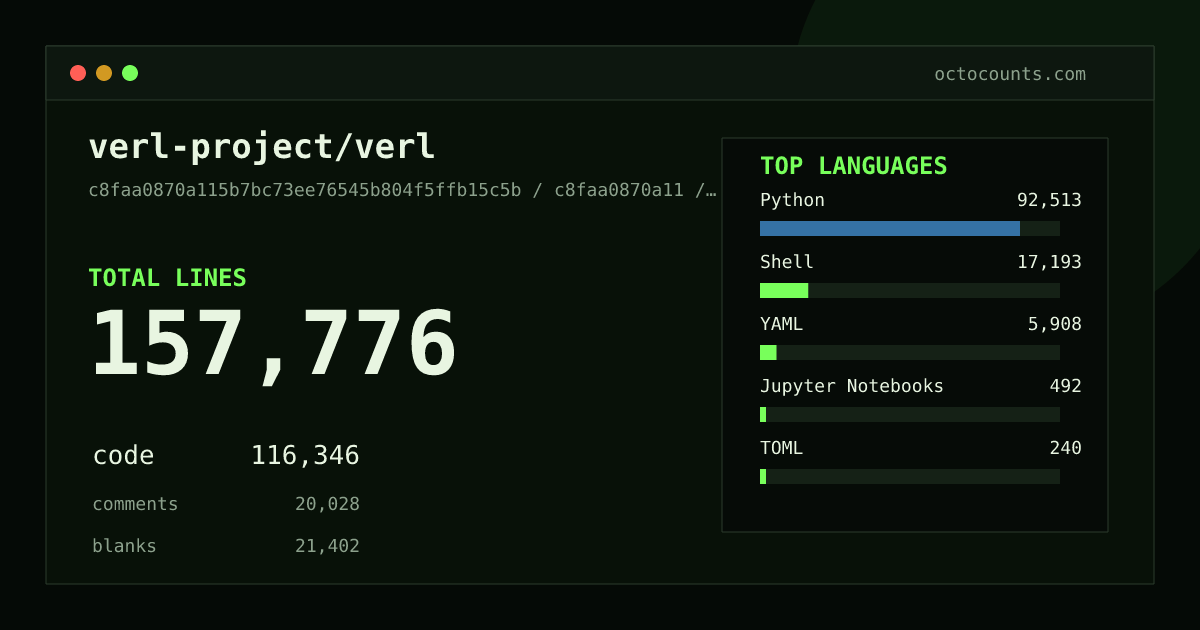This screenshot has width=1200, height=630.
Task: Select the TOML count 240
Action: tap(1066, 448)
